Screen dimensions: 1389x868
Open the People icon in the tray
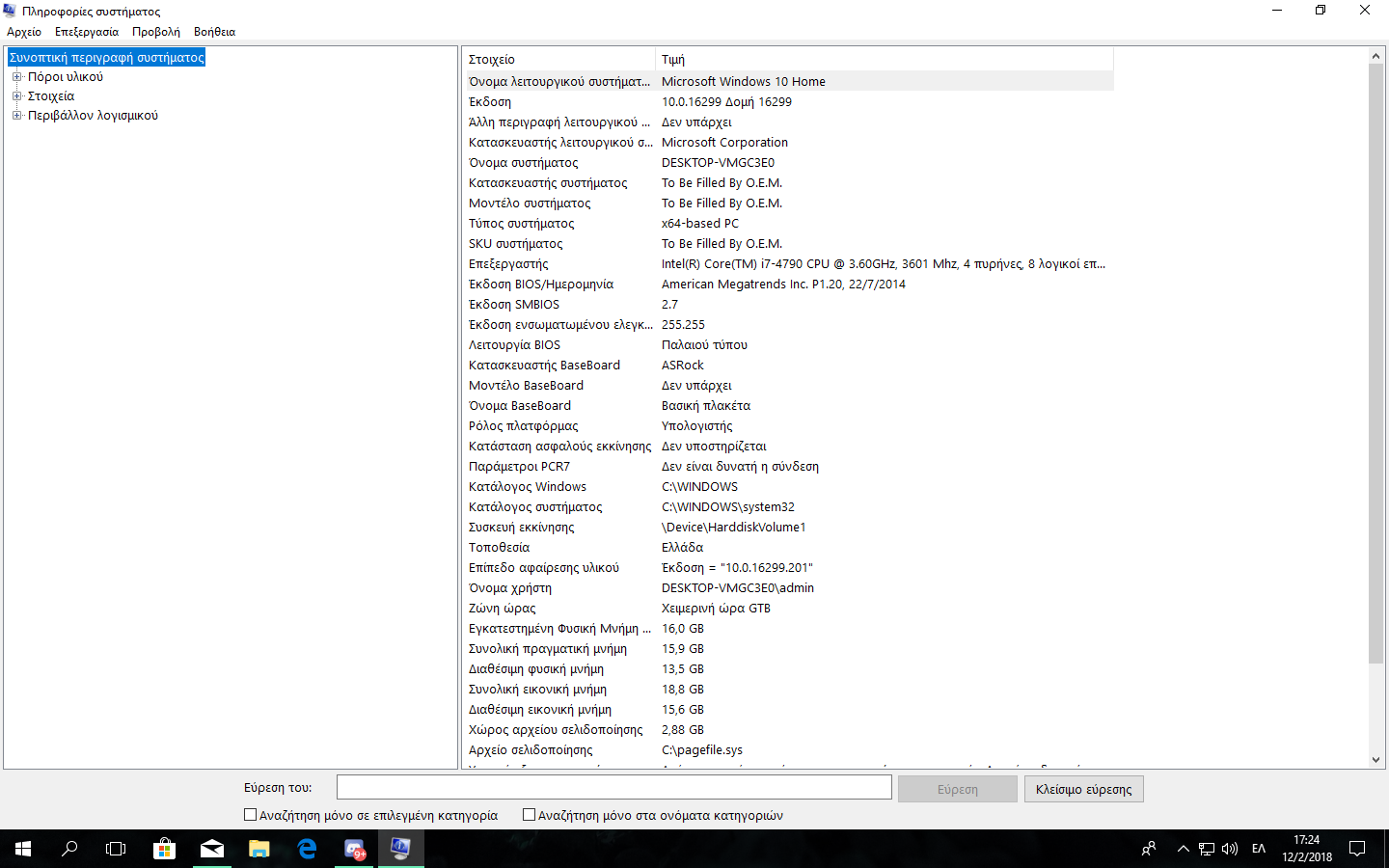[1149, 849]
